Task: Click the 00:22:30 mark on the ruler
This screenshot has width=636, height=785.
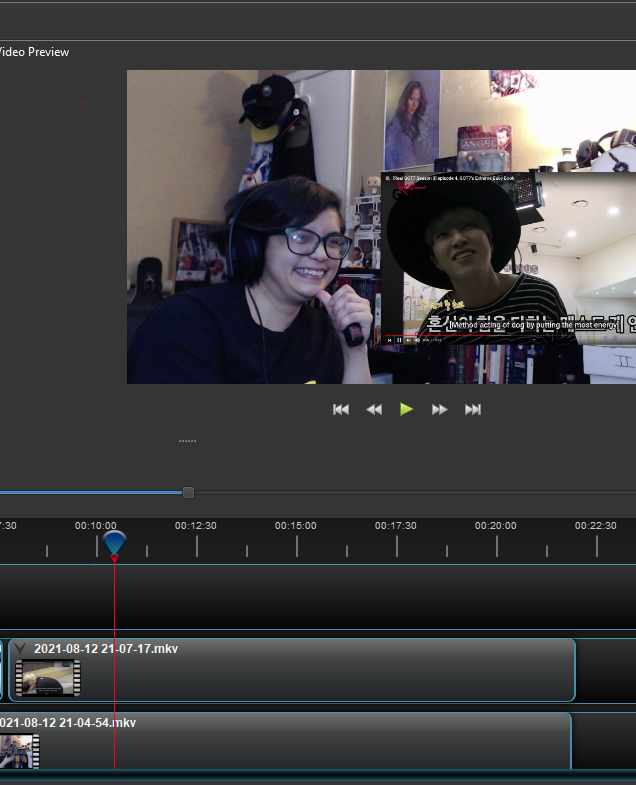Action: pos(595,526)
